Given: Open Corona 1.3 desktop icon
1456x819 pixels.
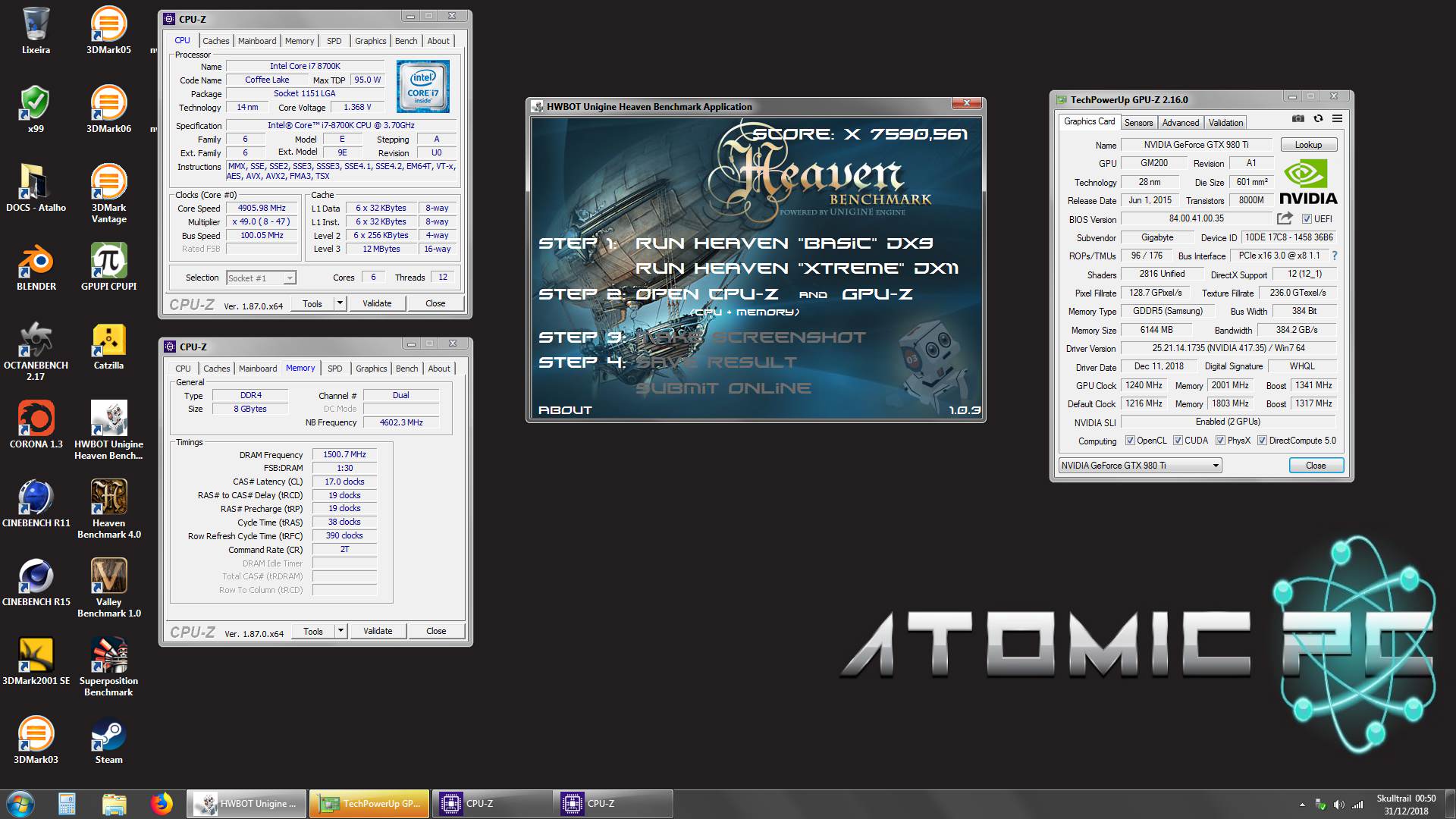Looking at the screenshot, I should pyautogui.click(x=36, y=425).
